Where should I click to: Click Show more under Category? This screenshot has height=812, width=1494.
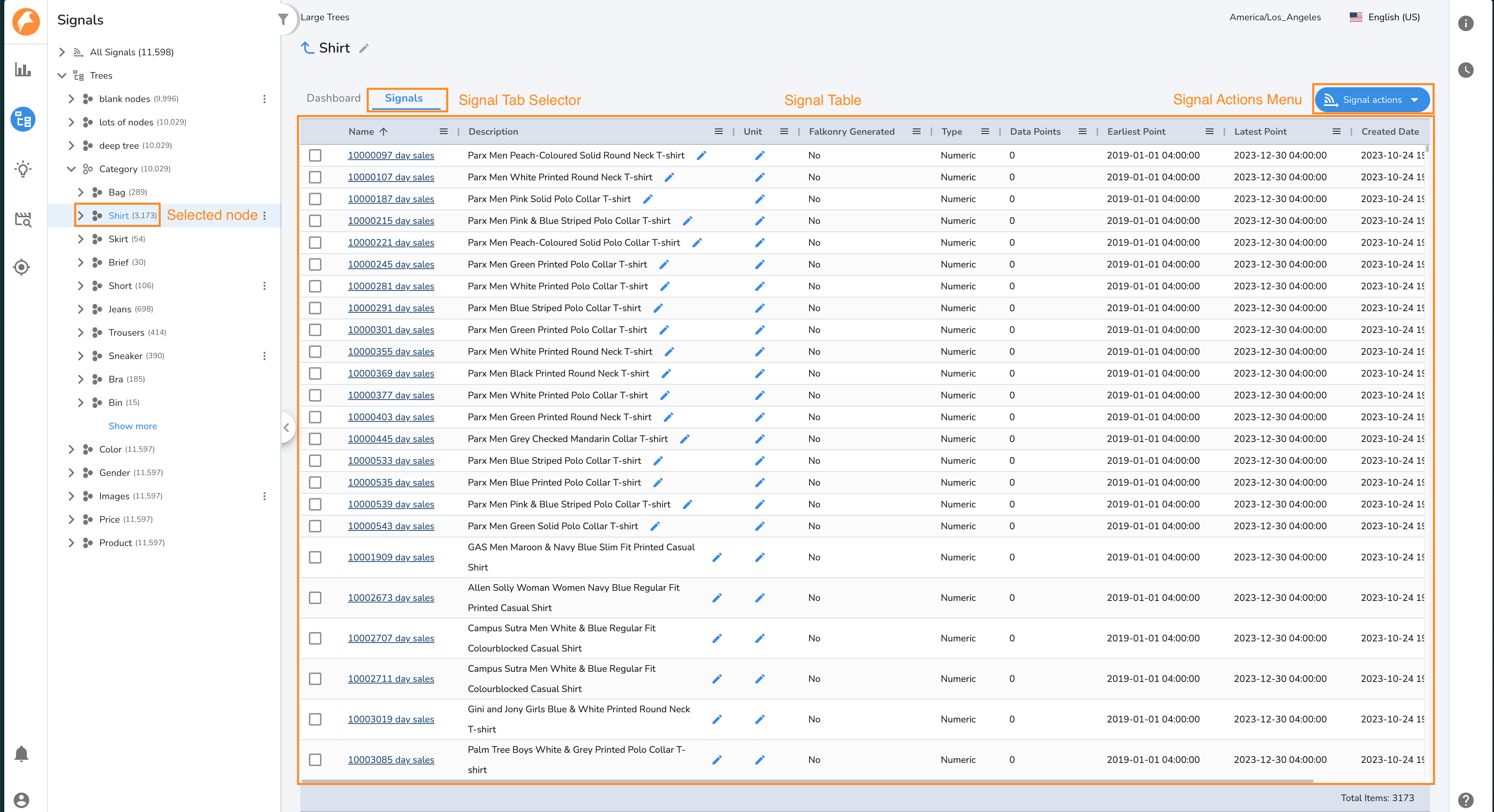(x=133, y=426)
